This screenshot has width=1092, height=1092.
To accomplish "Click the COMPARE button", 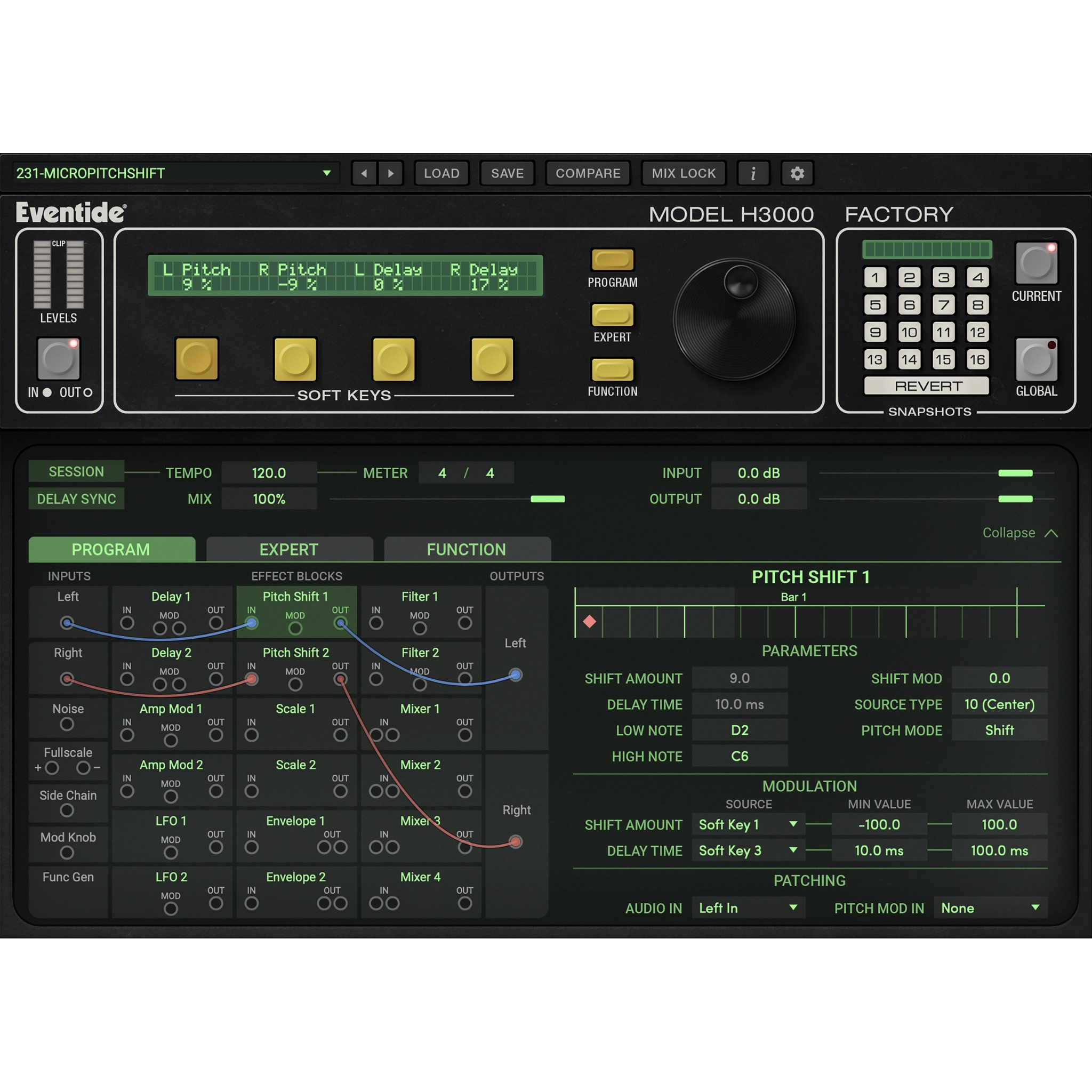I will tap(588, 173).
